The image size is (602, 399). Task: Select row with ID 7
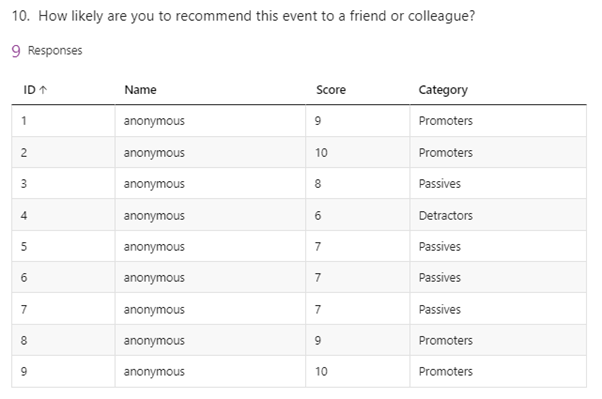[x=299, y=309]
